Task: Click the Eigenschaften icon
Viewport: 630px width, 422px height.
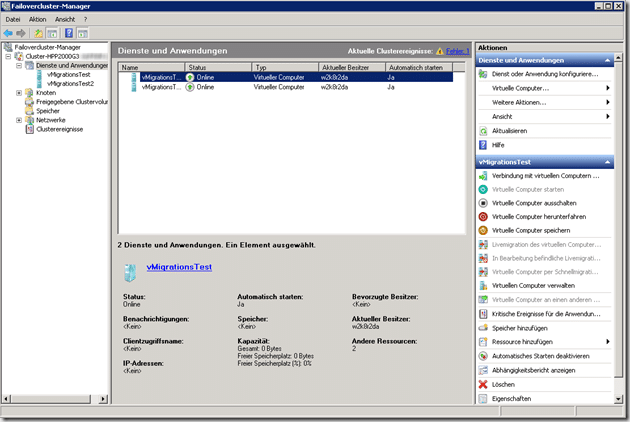Action: click(x=483, y=399)
